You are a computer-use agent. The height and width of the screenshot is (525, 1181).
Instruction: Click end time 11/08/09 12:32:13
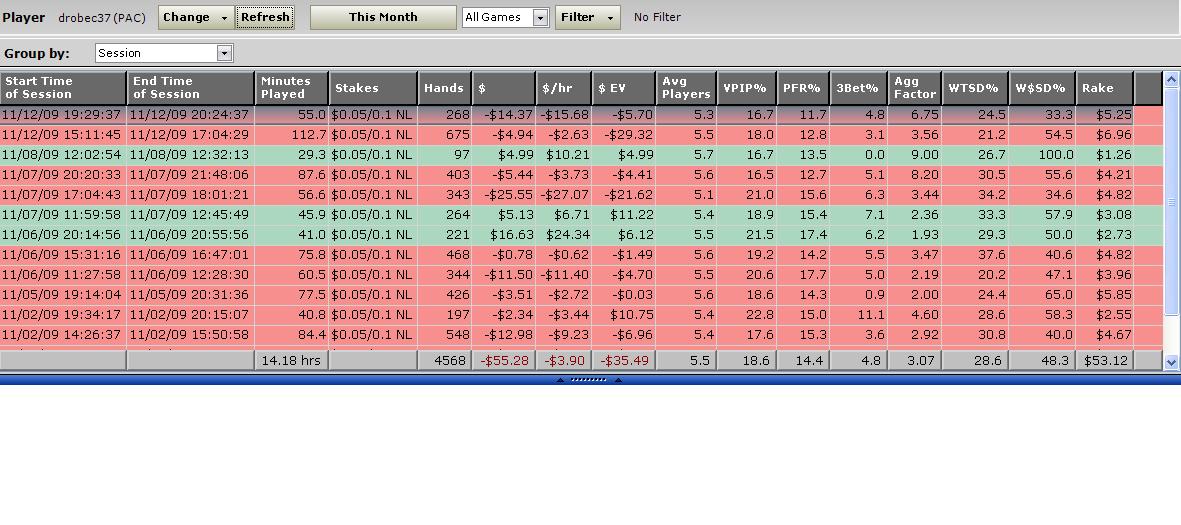click(190, 154)
